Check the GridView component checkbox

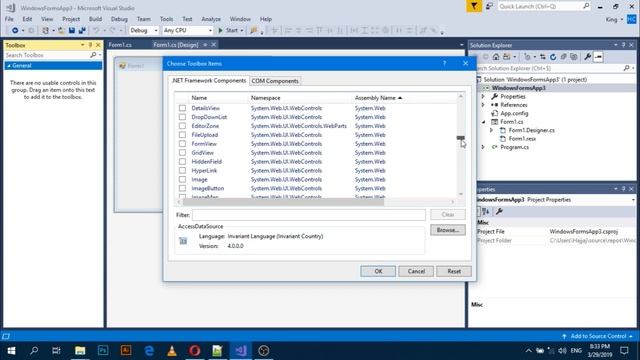[182, 153]
